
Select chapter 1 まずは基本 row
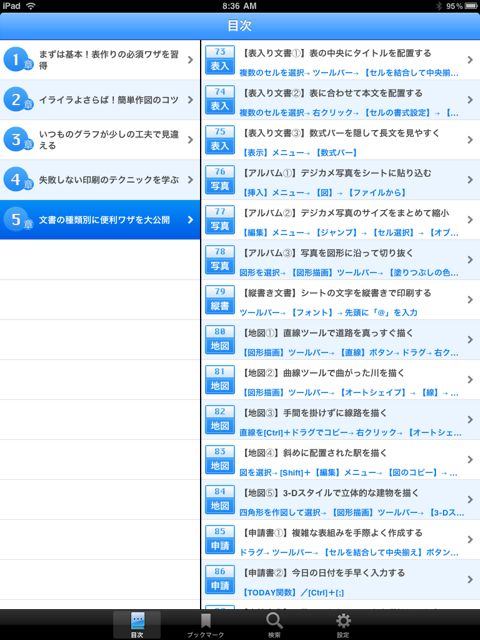(x=100, y=60)
